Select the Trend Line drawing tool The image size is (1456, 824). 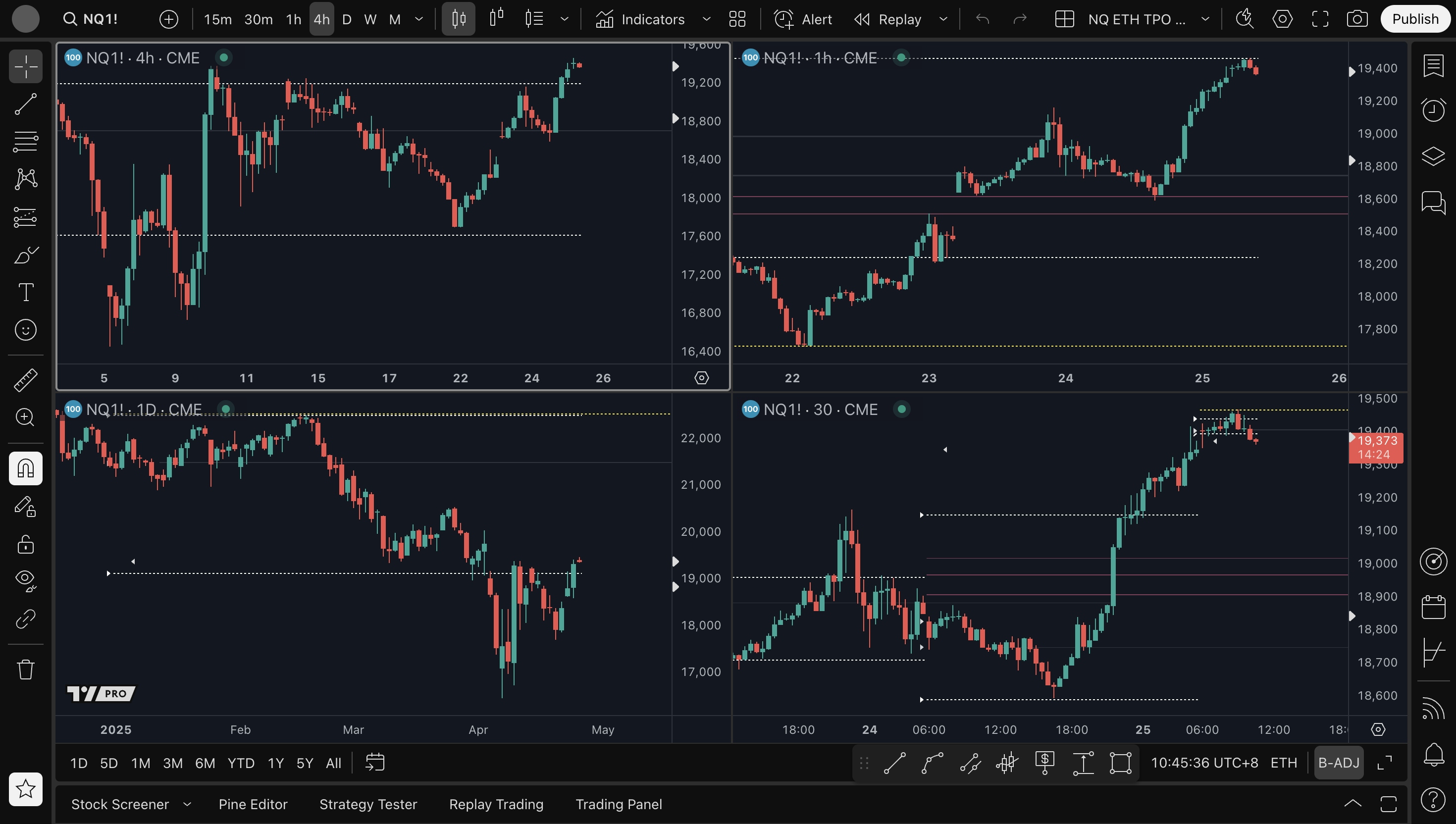pyautogui.click(x=25, y=104)
